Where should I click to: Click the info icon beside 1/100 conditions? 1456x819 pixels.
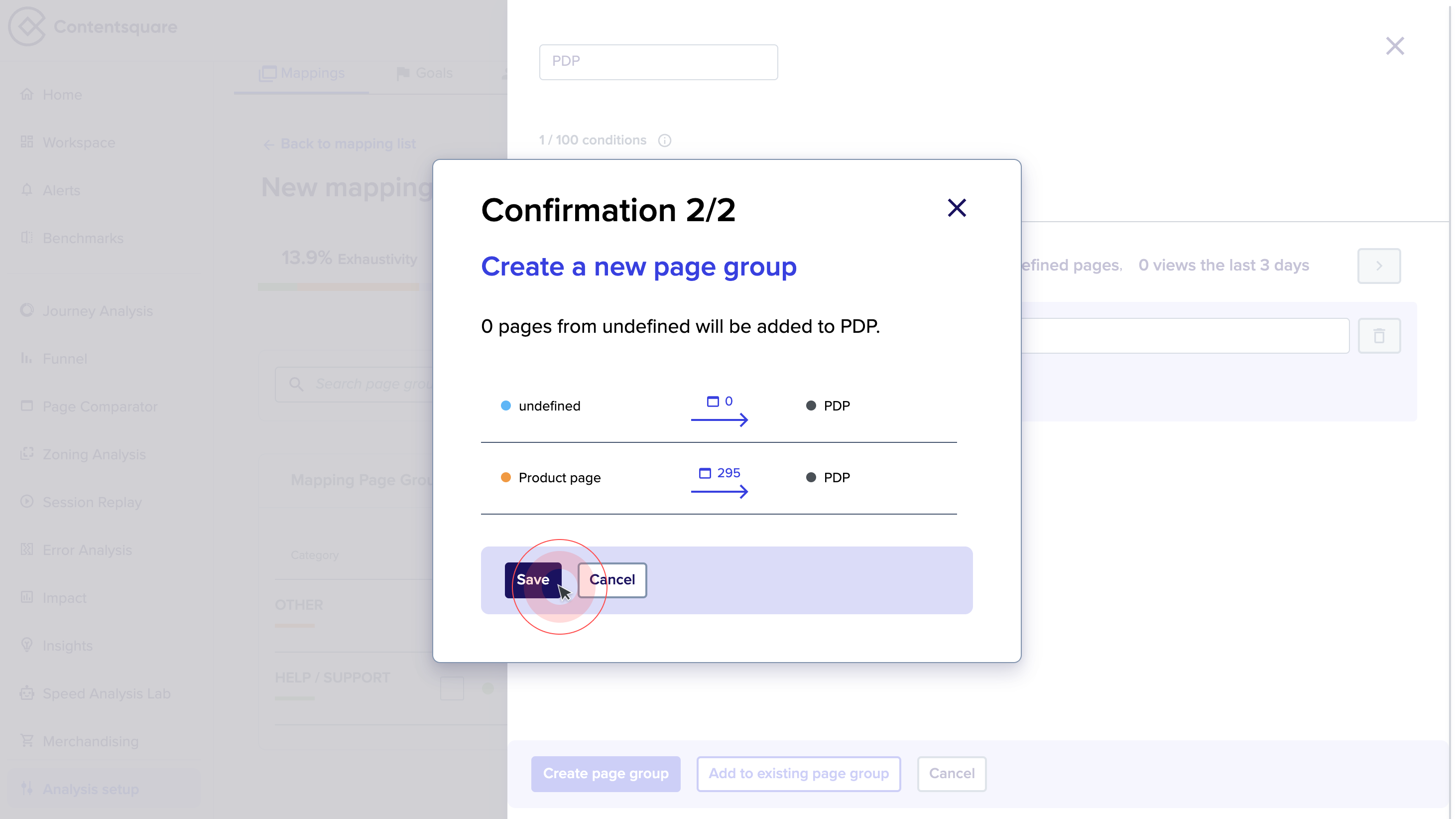pos(665,140)
